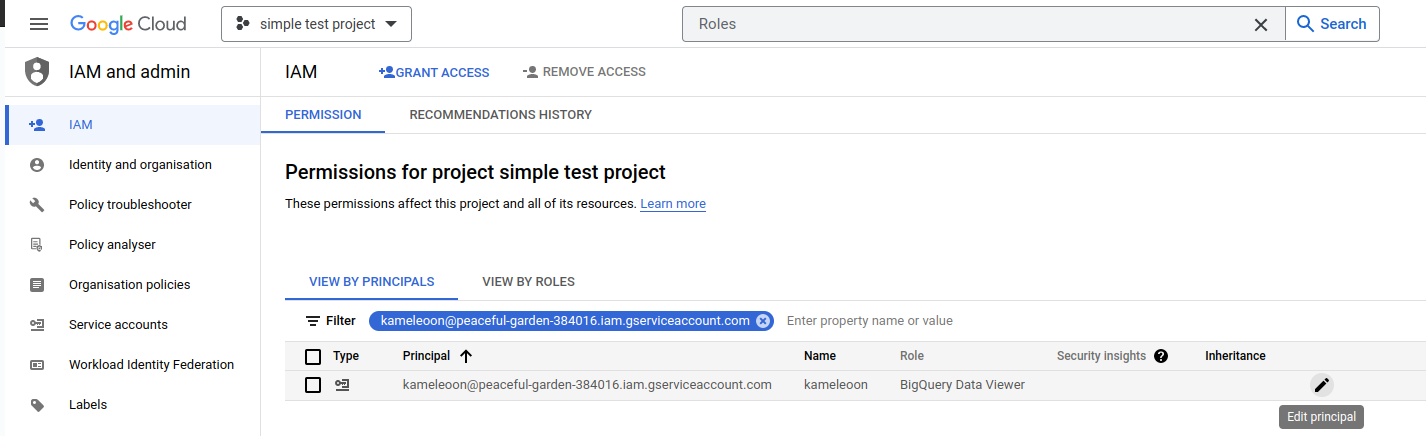This screenshot has width=1426, height=436.
Task: Switch to View by Roles tab
Action: (x=528, y=282)
